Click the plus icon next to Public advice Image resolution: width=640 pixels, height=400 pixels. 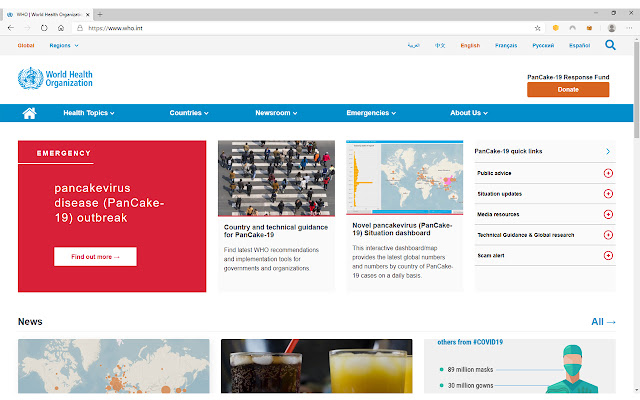608,173
